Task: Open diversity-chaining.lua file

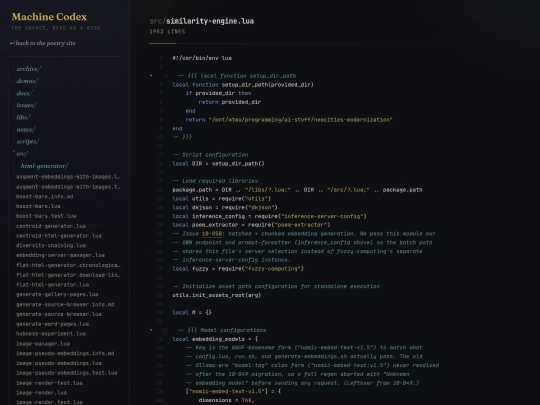Action: tap(51, 245)
